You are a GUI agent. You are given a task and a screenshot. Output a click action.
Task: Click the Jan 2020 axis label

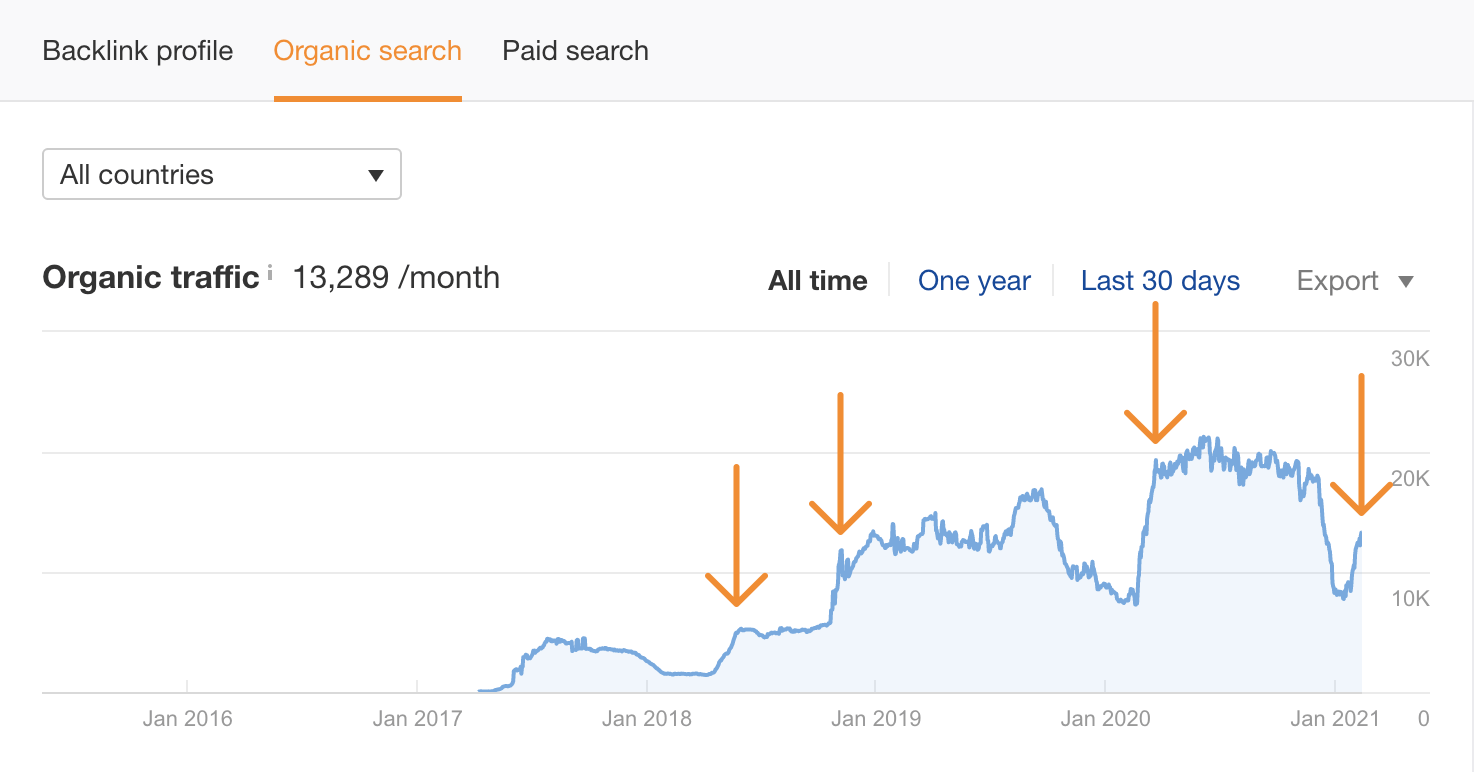click(x=1106, y=718)
